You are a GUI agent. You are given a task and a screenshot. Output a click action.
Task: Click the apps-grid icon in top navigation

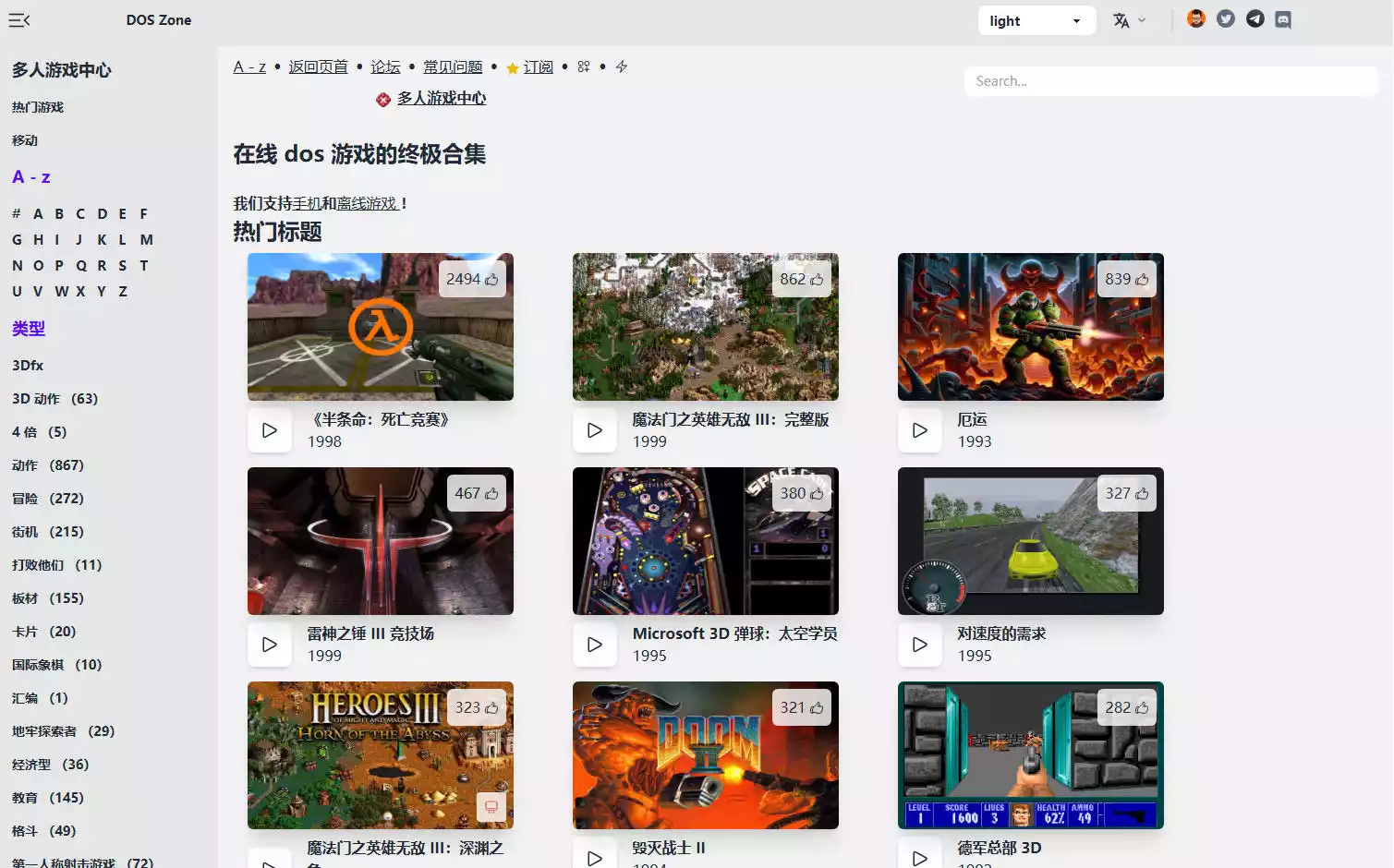pyautogui.click(x=584, y=66)
